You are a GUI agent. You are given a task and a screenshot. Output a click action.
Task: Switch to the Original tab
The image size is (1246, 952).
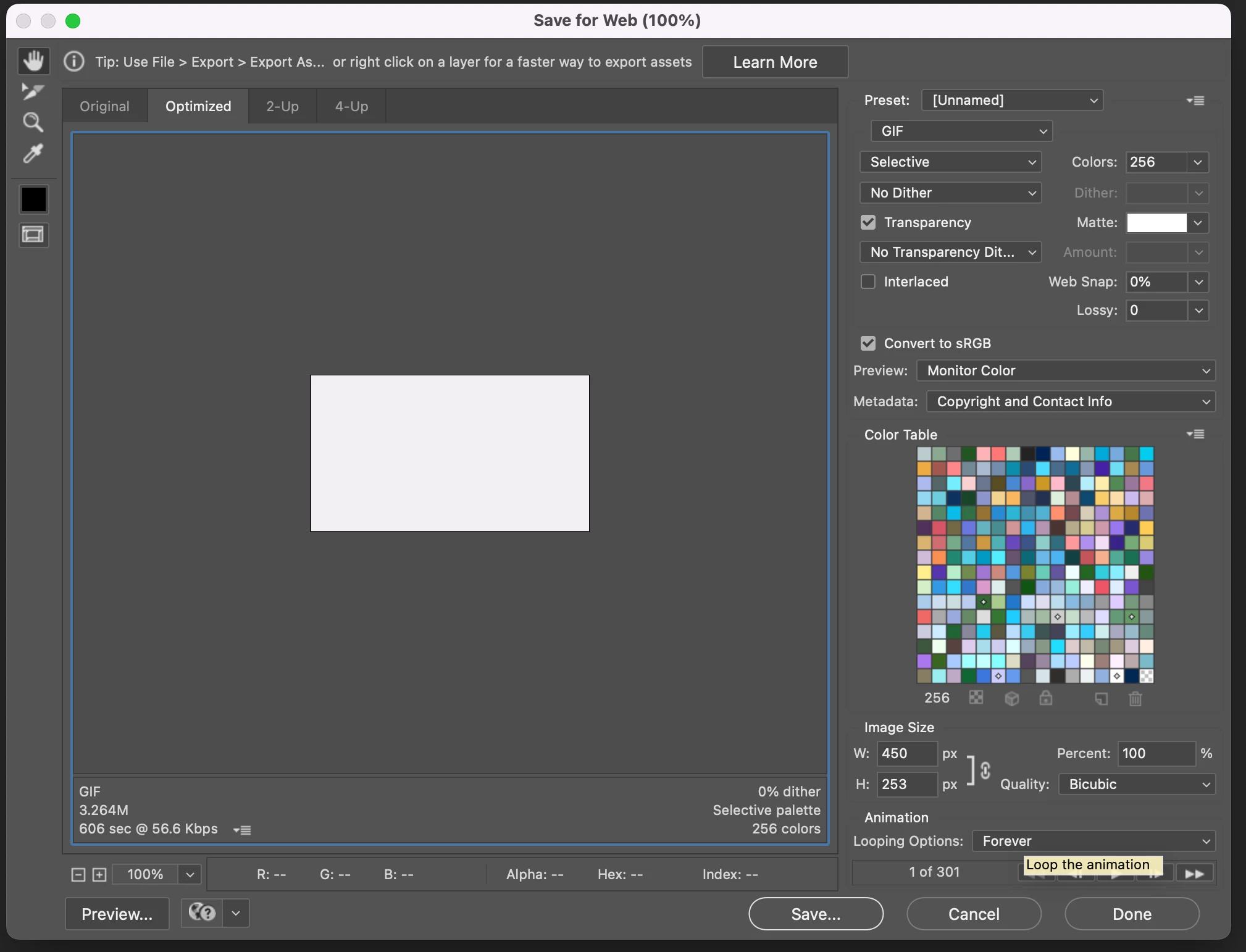tap(104, 106)
